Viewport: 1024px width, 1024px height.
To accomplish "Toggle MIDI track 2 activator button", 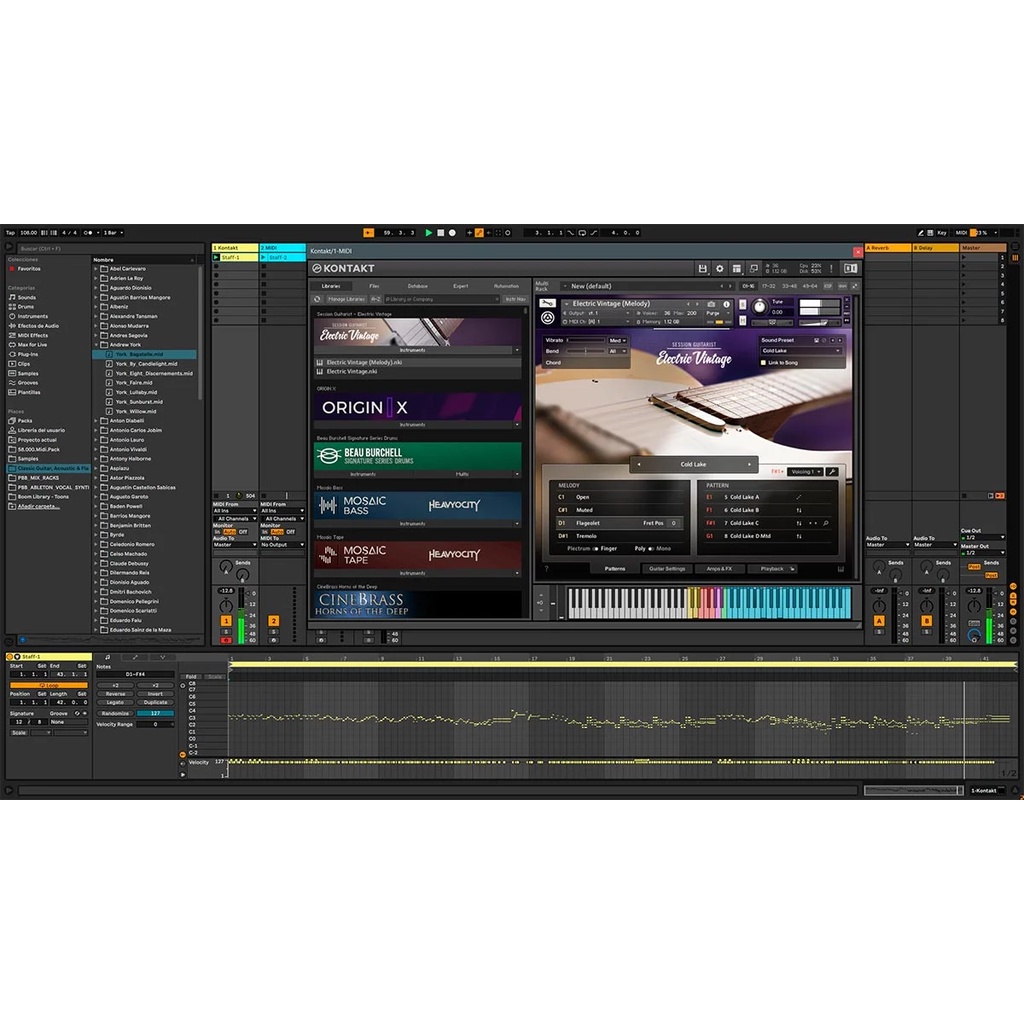I will [274, 620].
